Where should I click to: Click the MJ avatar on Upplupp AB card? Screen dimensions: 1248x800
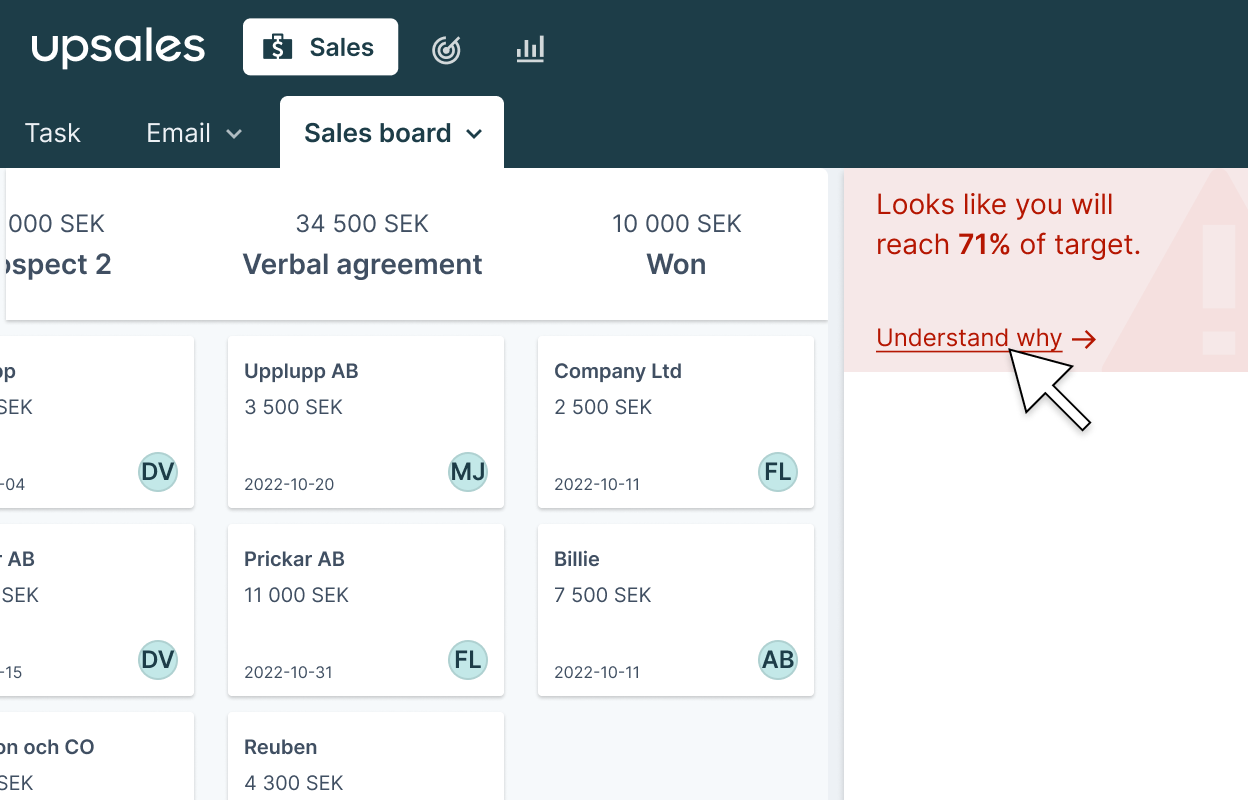tap(468, 472)
